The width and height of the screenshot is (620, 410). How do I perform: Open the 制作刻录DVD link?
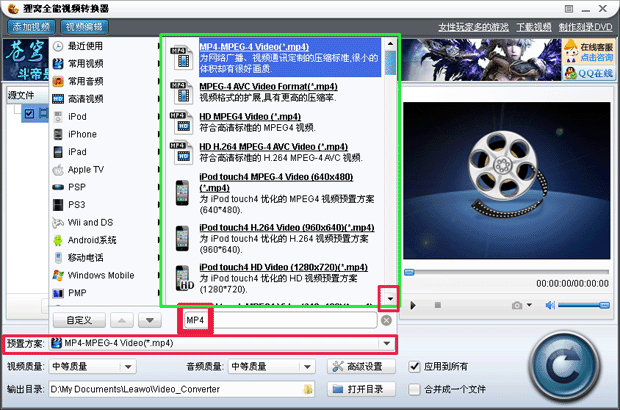[586, 27]
